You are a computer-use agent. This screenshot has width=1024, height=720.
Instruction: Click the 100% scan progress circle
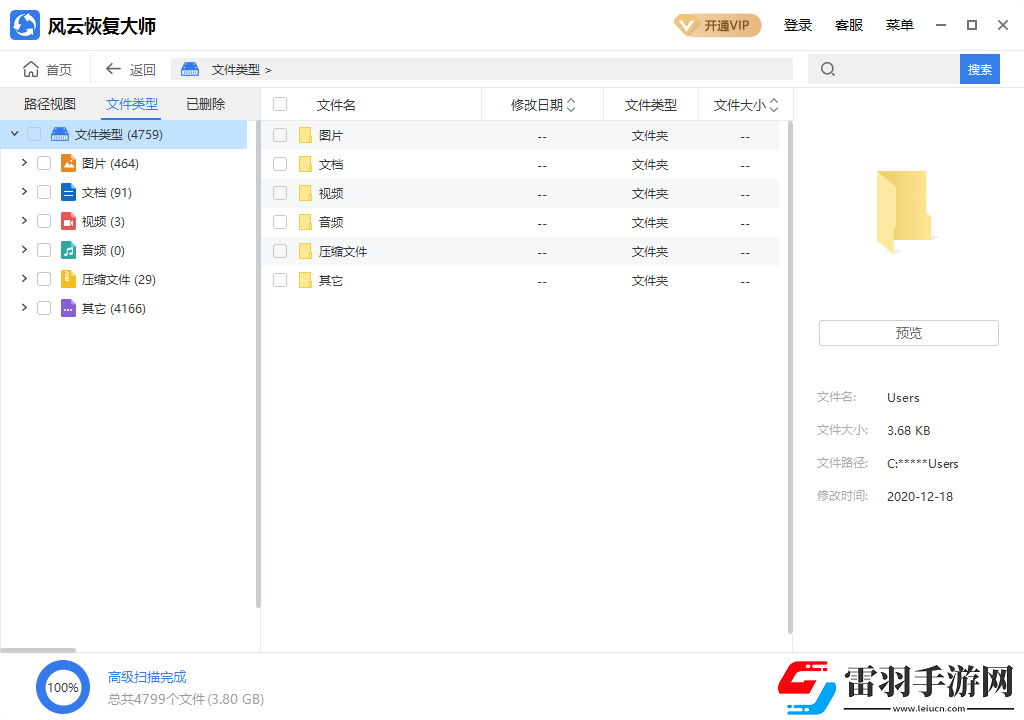tap(62, 687)
